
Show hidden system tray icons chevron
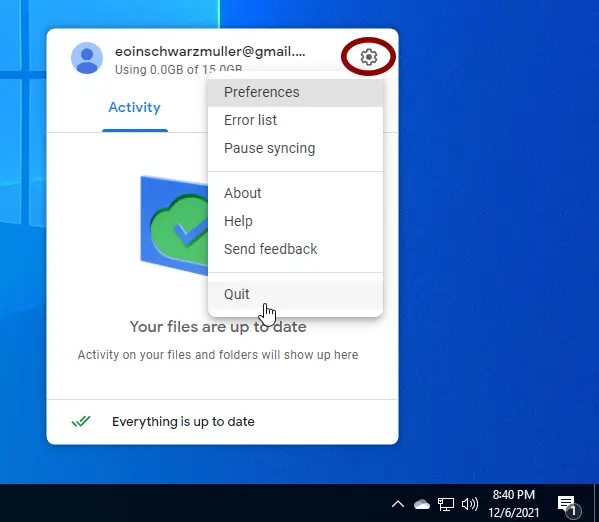[x=398, y=504]
